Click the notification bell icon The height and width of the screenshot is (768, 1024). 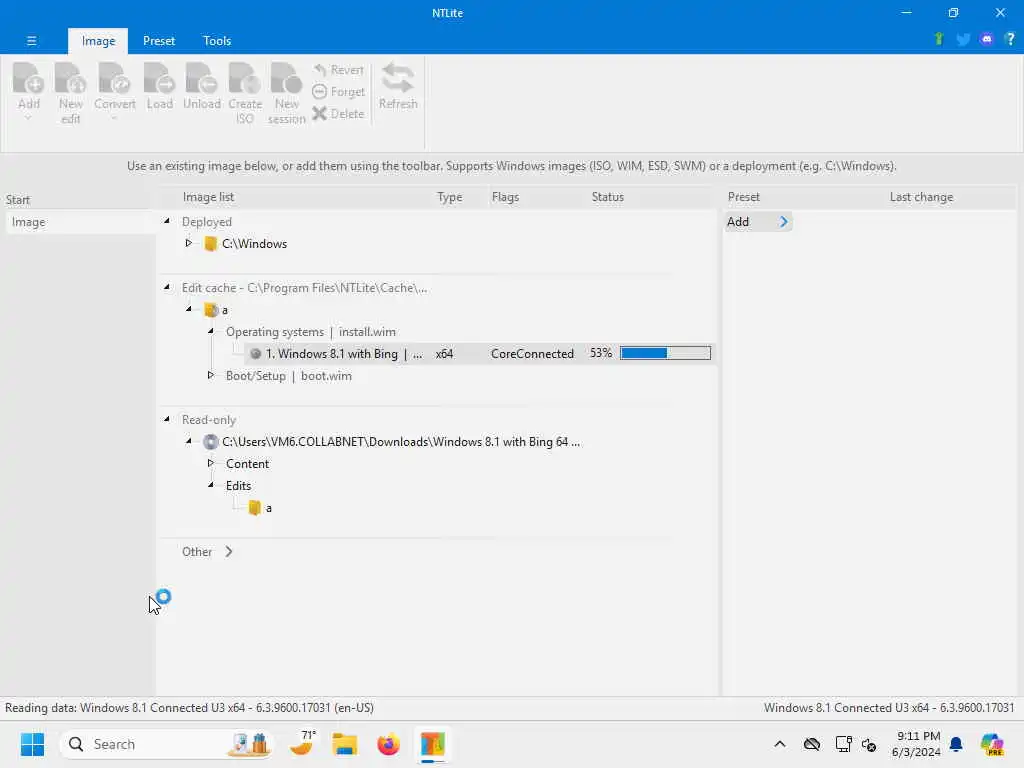(x=956, y=744)
